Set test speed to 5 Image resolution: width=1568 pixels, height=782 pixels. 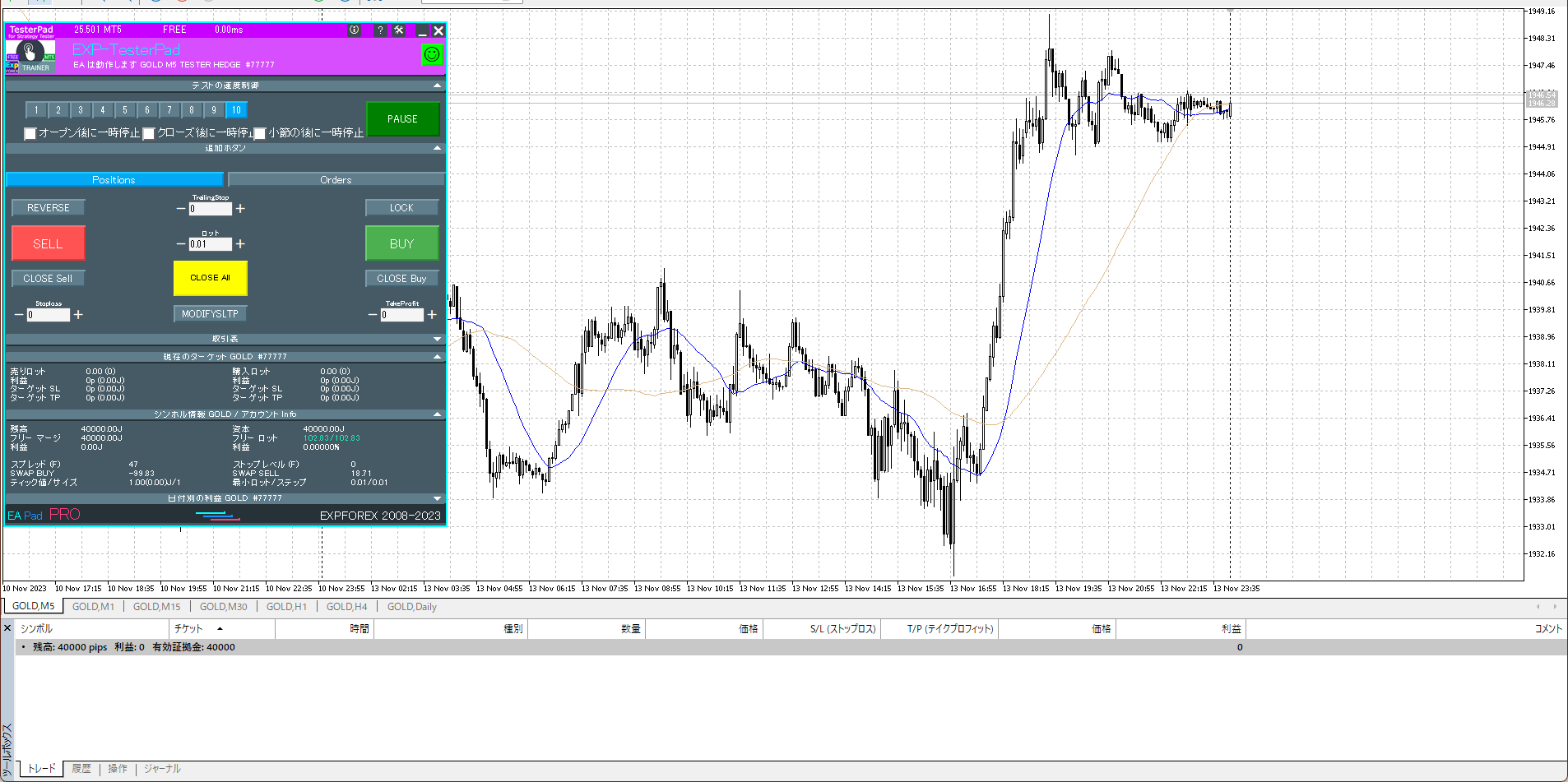[125, 110]
